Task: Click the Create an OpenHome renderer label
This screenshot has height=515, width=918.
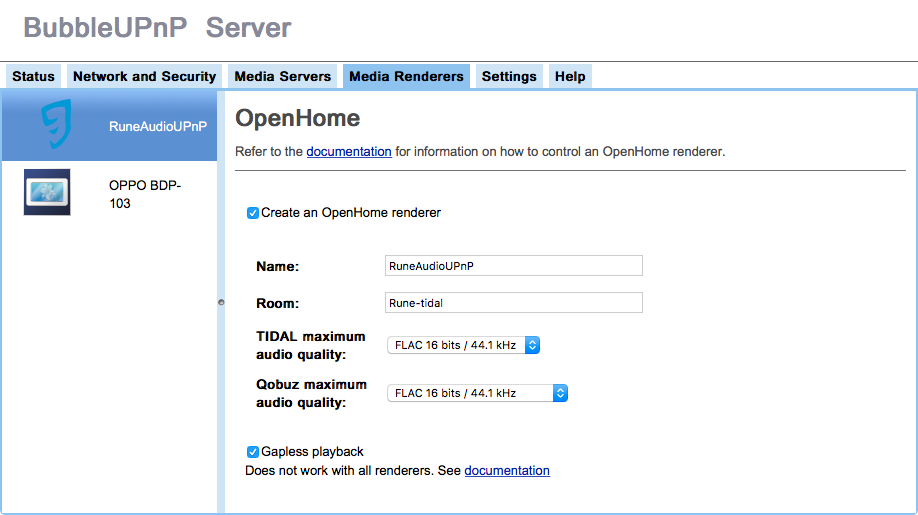Action: click(x=351, y=213)
